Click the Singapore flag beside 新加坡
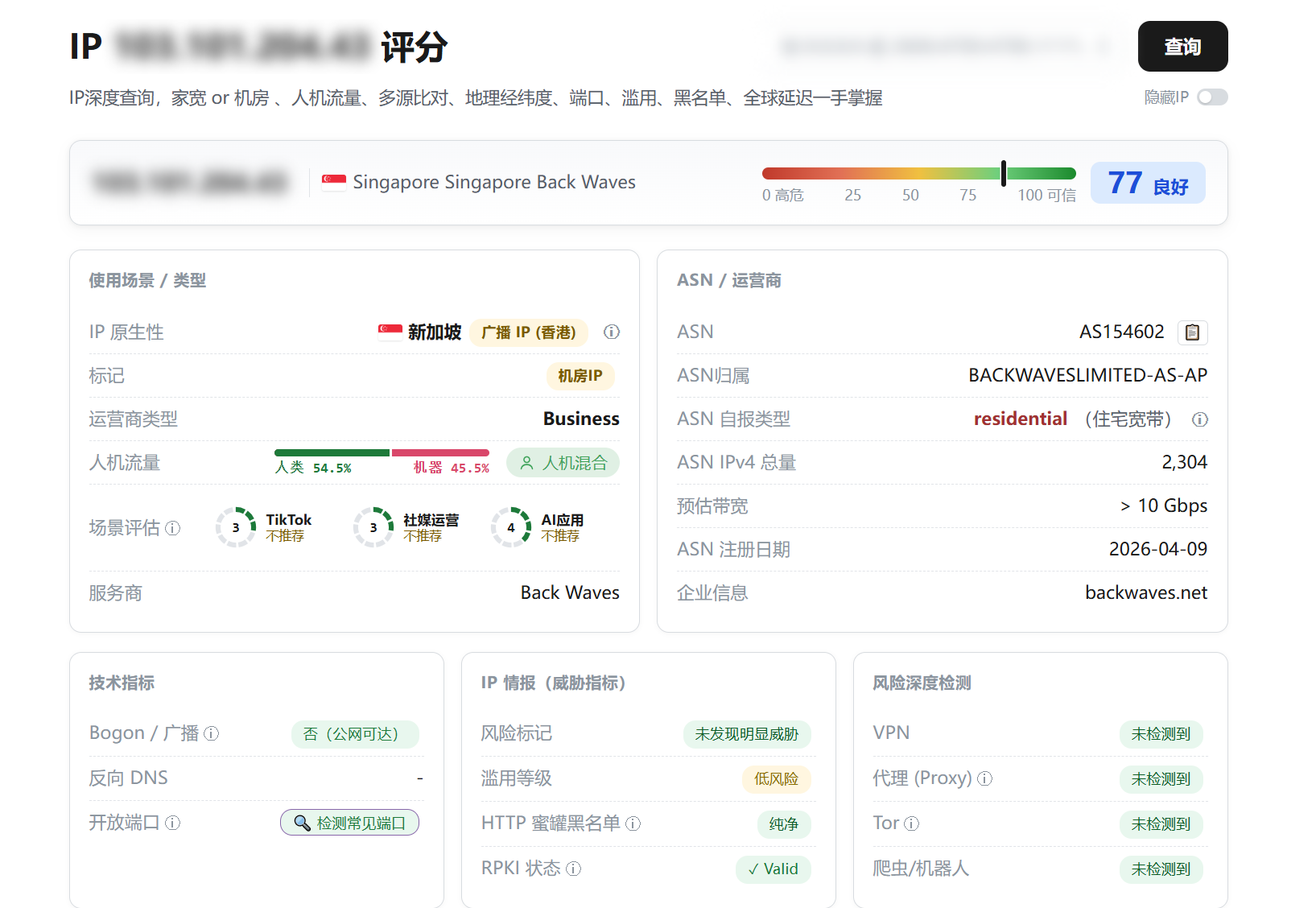1316x908 pixels. point(390,332)
